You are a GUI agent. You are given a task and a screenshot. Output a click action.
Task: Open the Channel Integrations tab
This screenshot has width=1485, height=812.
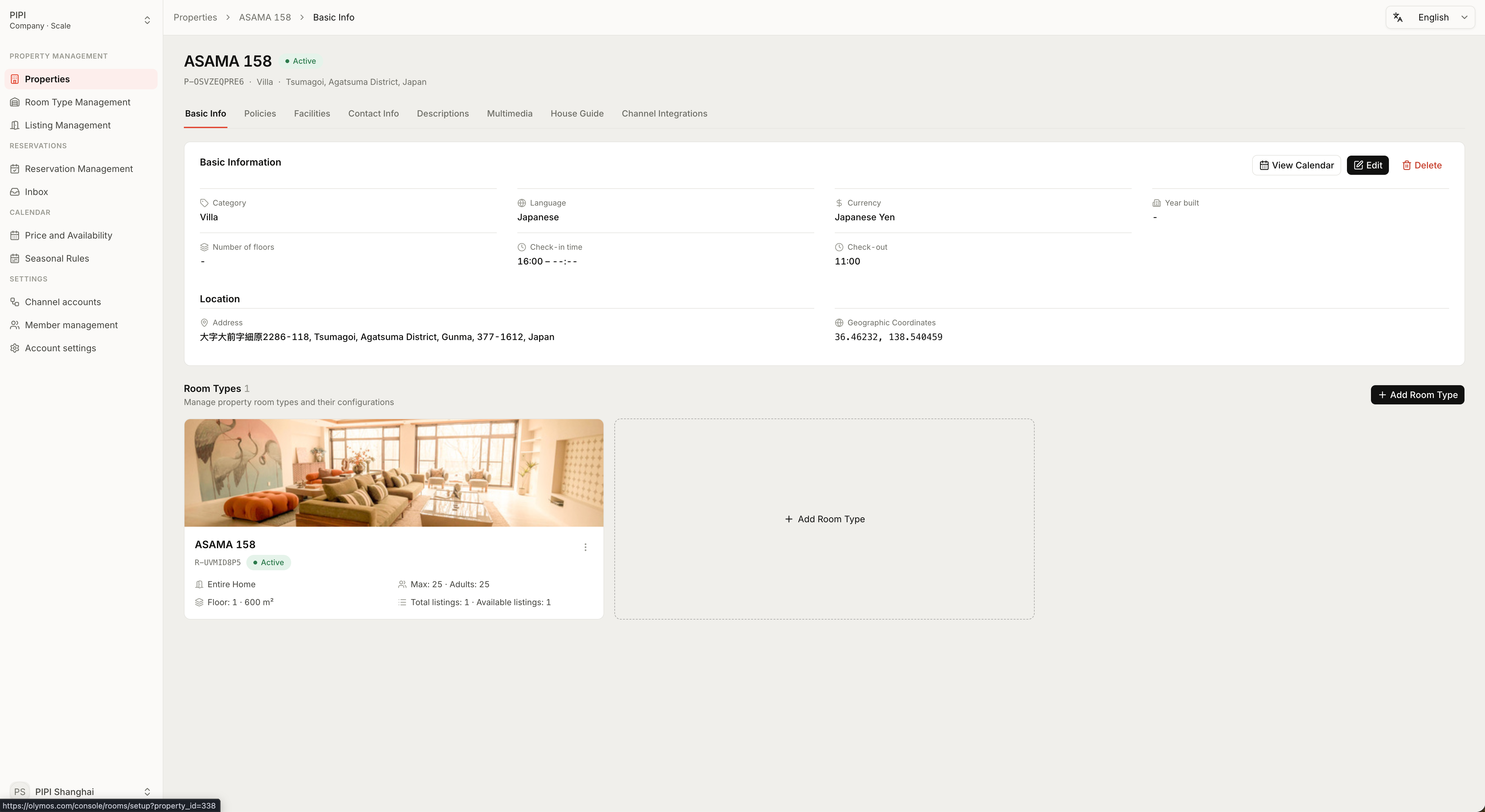pyautogui.click(x=664, y=114)
